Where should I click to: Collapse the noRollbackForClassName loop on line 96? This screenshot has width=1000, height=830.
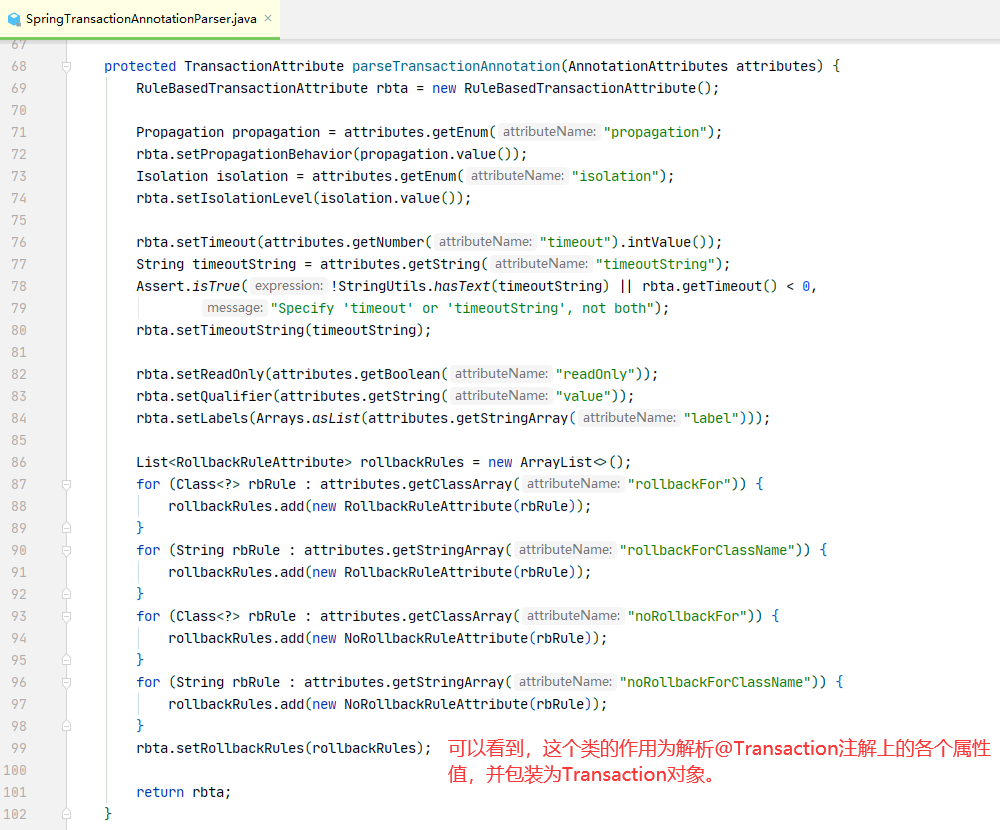pyautogui.click(x=66, y=682)
